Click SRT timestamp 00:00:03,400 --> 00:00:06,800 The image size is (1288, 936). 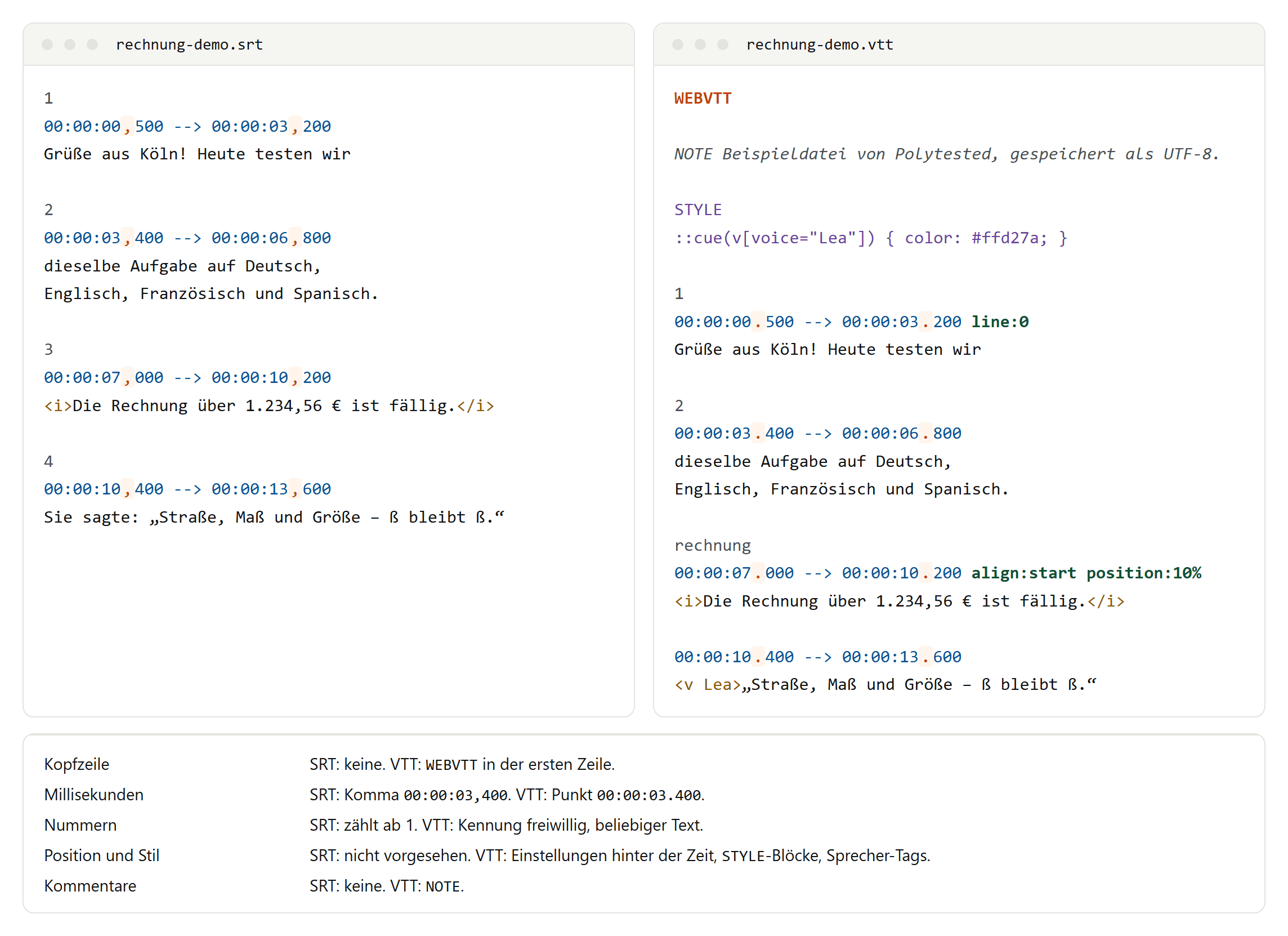[x=187, y=238]
